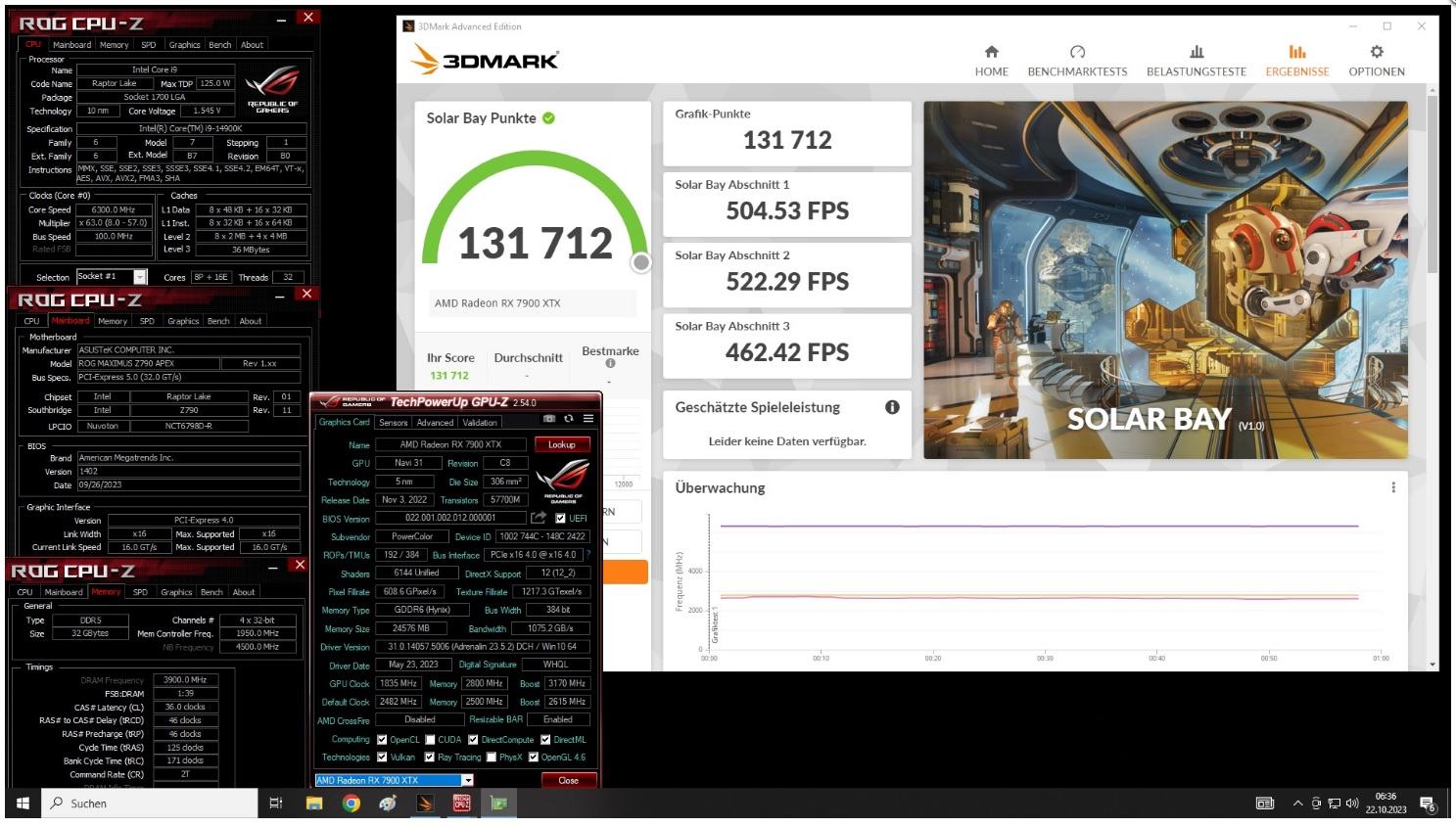Click the Close button in GPU-Z
Viewport: 1456px width, 827px height.
(x=568, y=780)
